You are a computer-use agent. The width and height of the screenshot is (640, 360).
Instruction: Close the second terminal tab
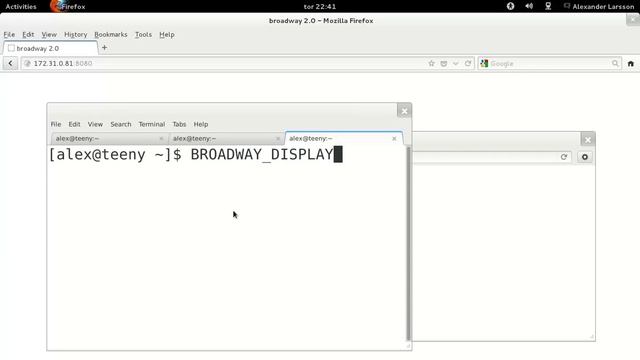278,139
